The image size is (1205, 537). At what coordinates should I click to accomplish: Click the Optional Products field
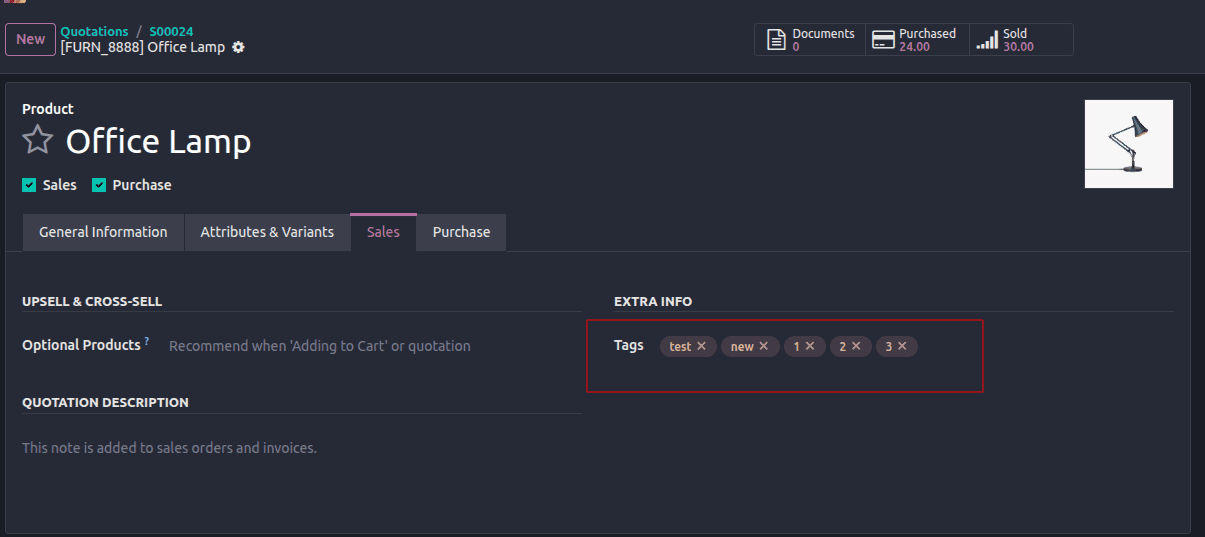pos(370,346)
